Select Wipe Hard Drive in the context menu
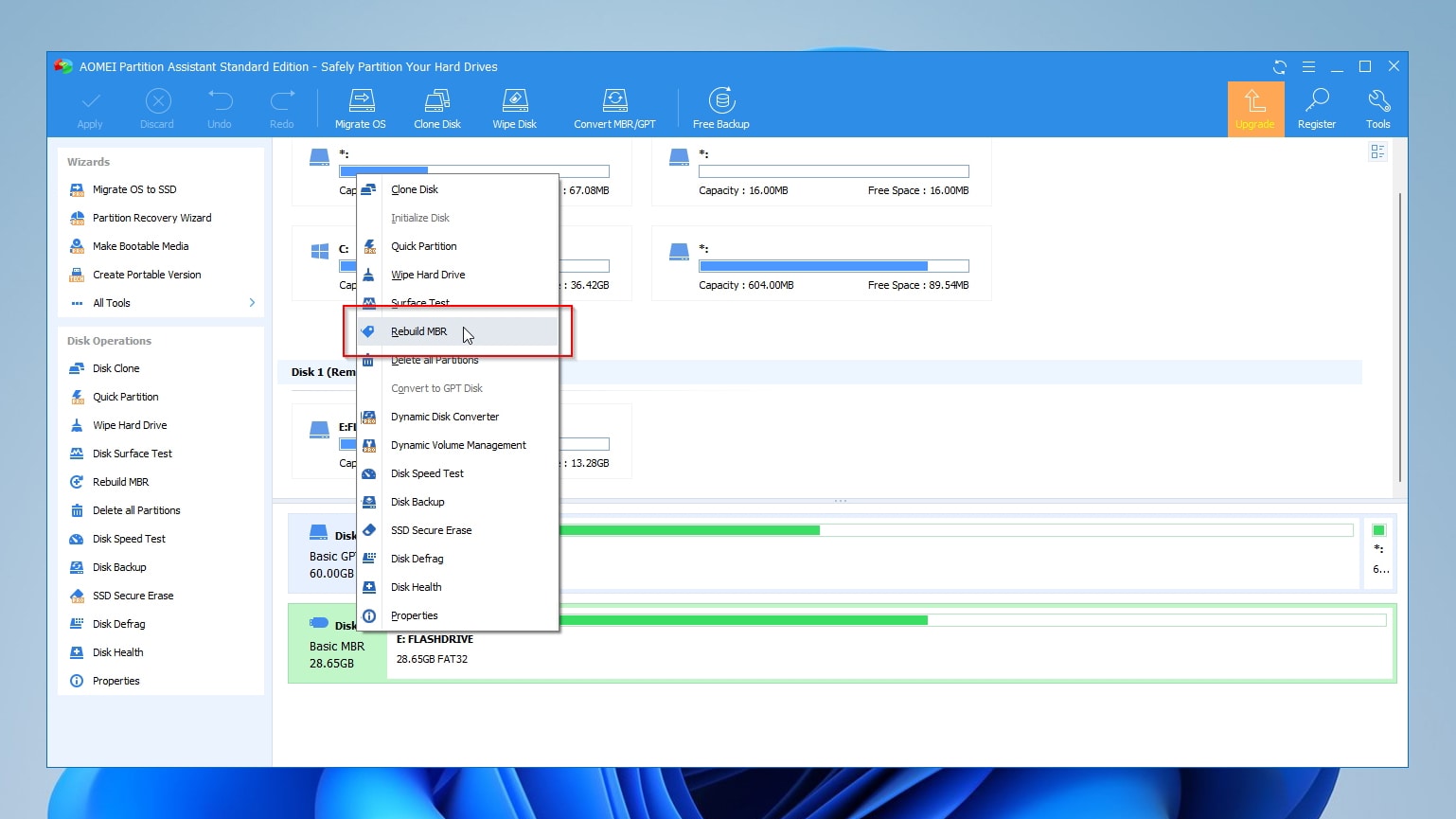The height and width of the screenshot is (819, 1456). tap(457, 275)
